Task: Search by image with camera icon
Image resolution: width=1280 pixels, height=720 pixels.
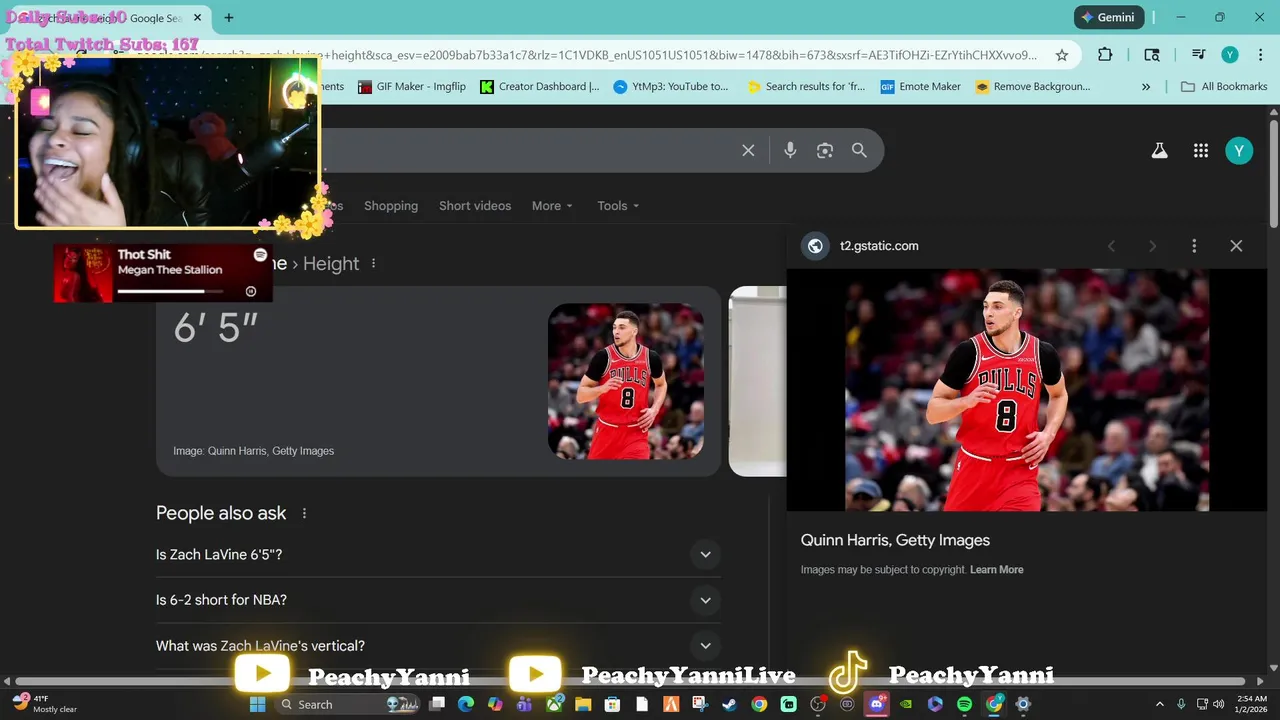Action: (x=825, y=150)
